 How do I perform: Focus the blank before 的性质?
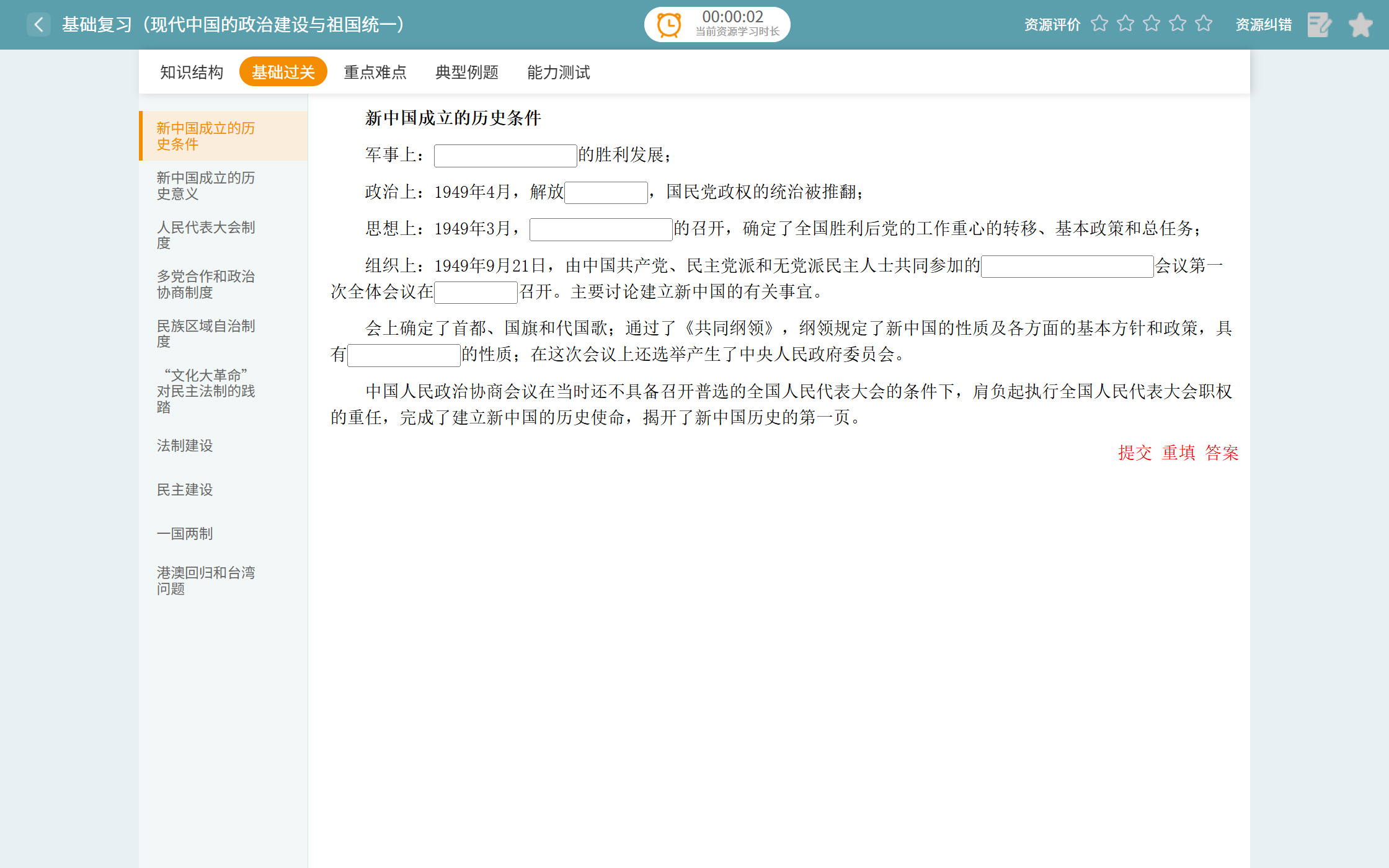point(404,355)
